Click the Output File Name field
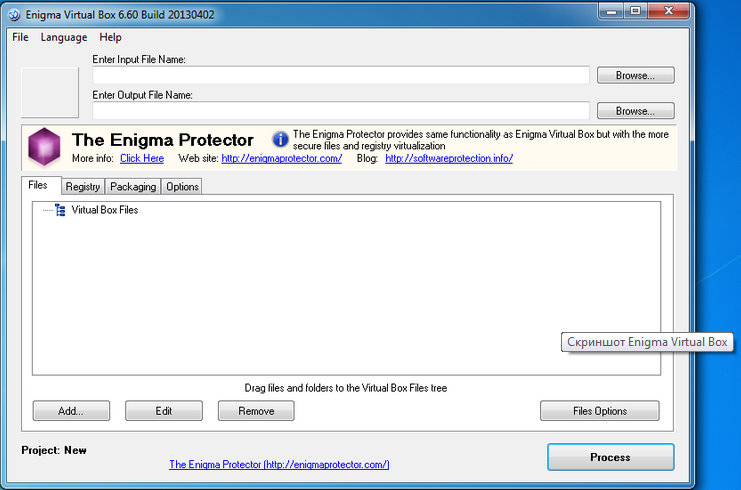741x490 pixels. 341,111
